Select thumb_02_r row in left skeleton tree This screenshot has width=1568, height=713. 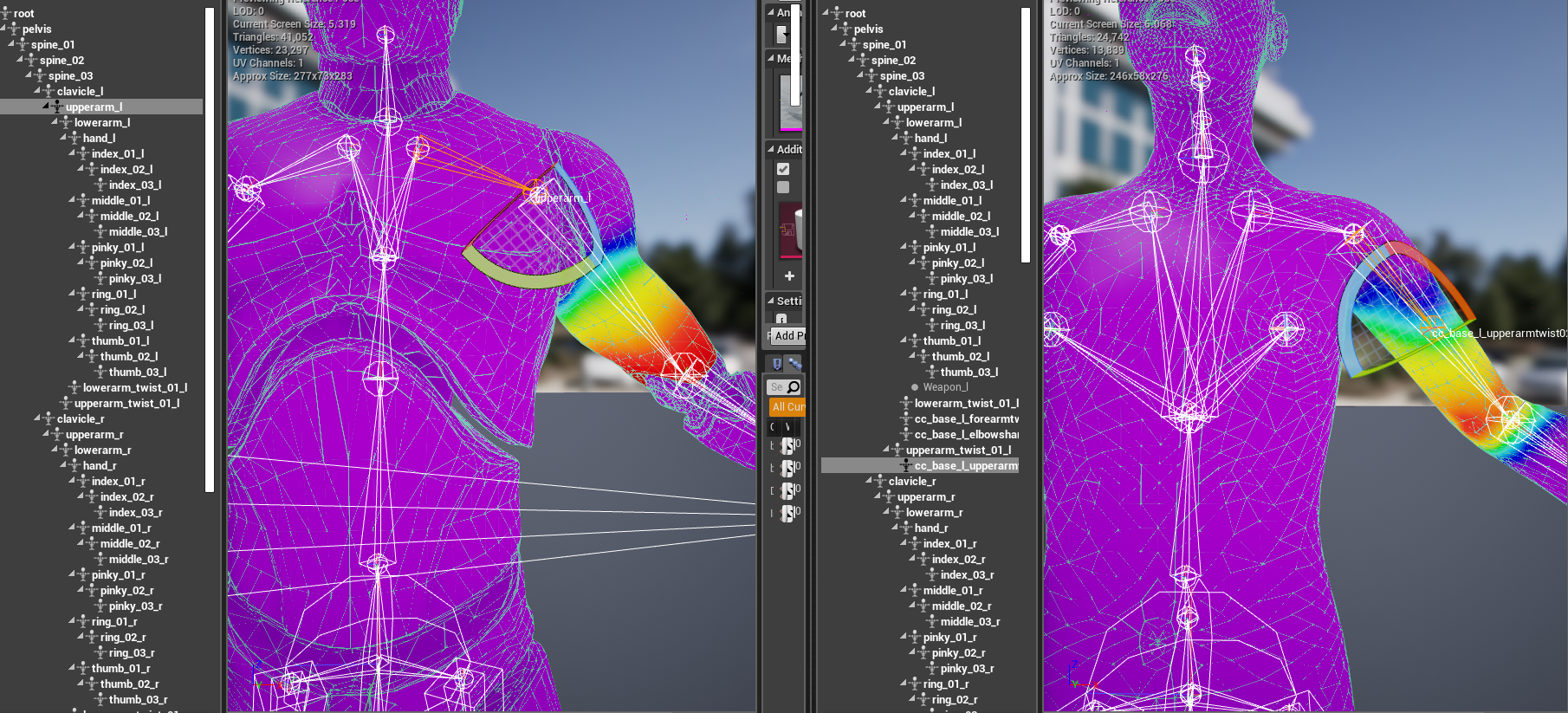click(102, 684)
